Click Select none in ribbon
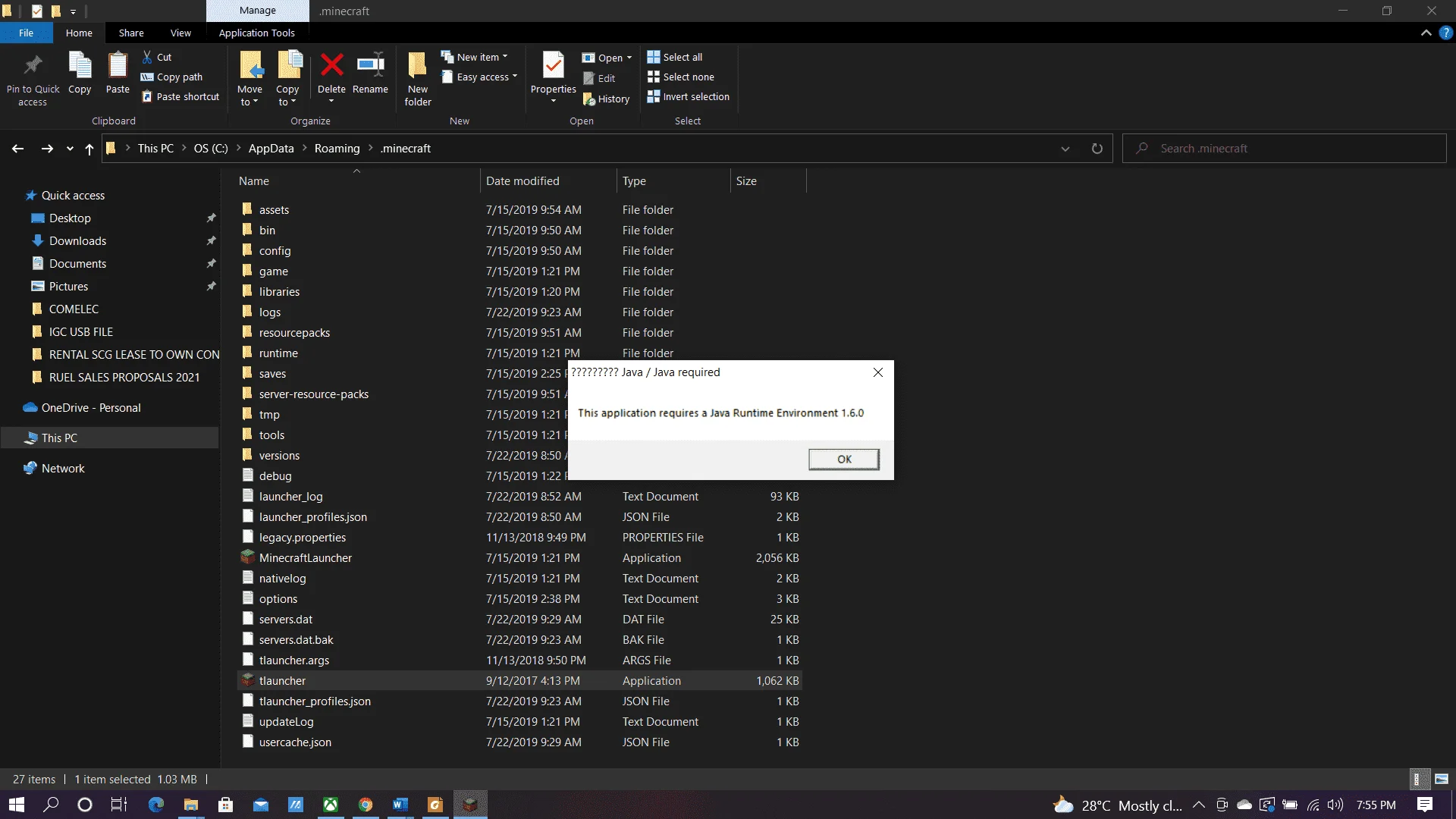1456x819 pixels. 681,77
